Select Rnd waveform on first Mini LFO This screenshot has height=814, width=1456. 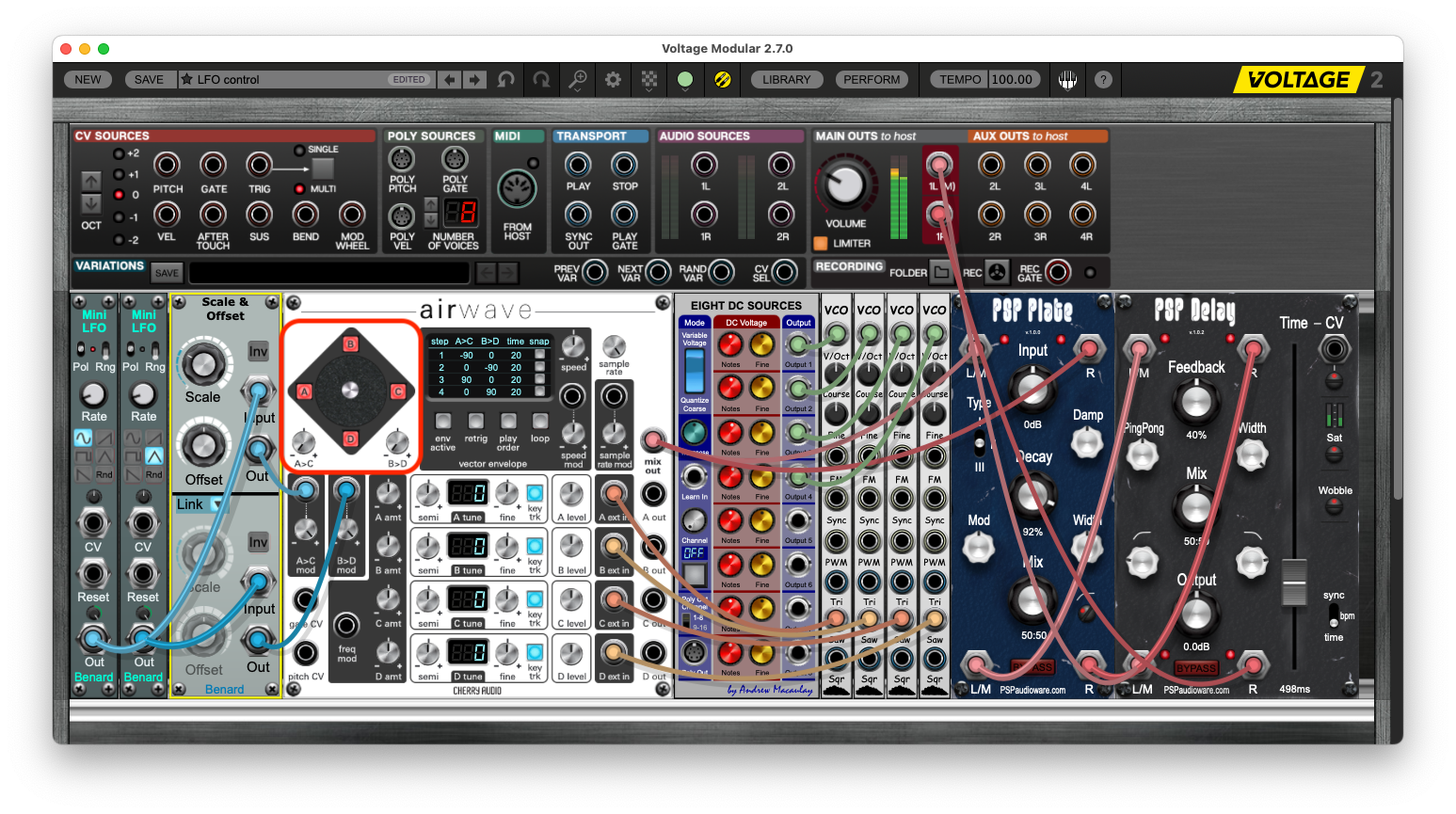pos(104,473)
